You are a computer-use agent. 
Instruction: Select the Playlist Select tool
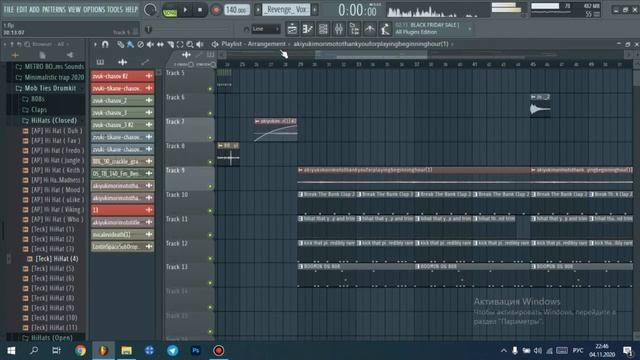tap(180, 44)
